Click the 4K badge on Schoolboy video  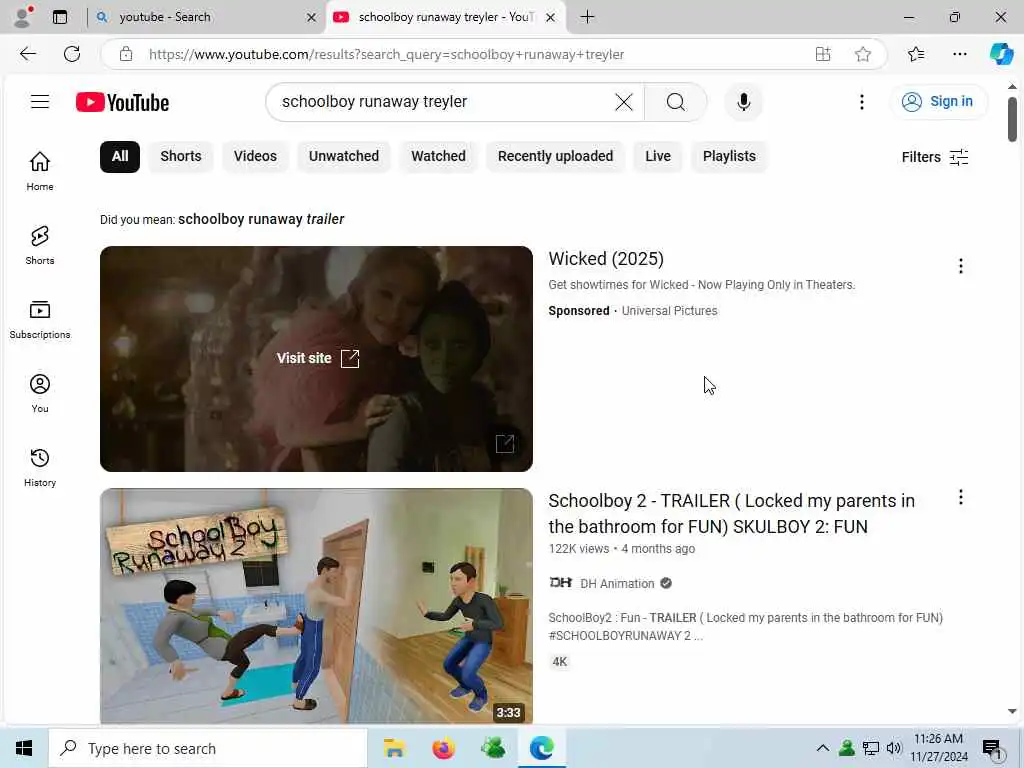(x=560, y=662)
